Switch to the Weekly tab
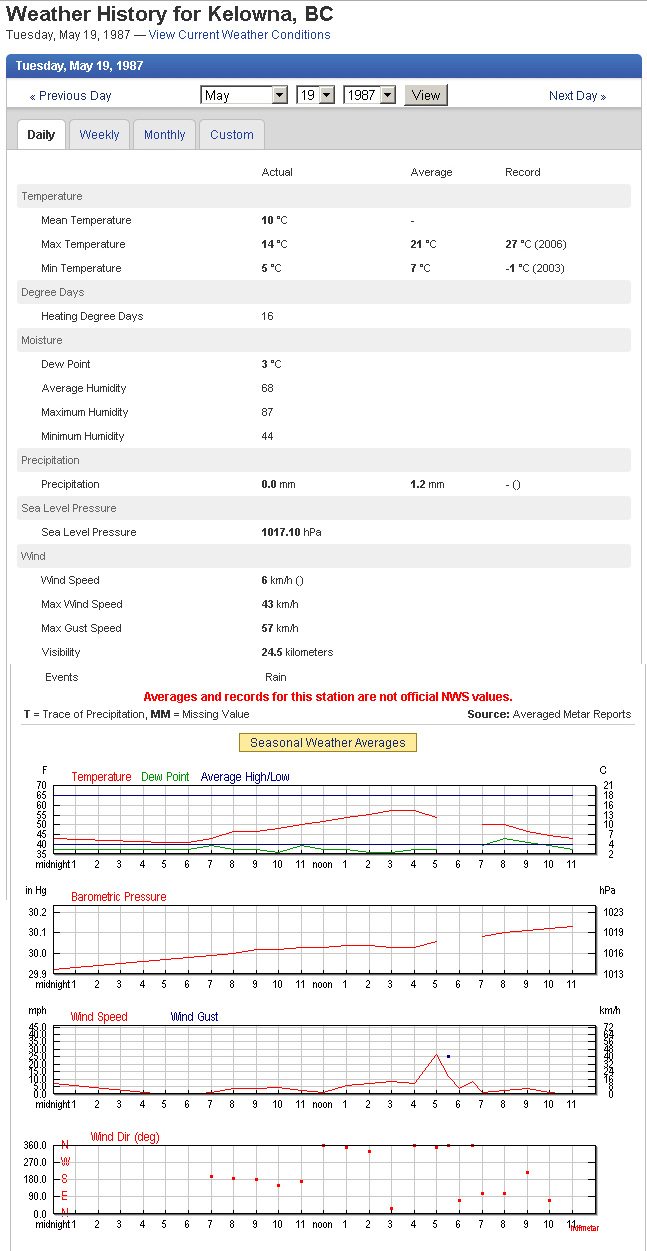The height and width of the screenshot is (1251, 647). tap(99, 135)
